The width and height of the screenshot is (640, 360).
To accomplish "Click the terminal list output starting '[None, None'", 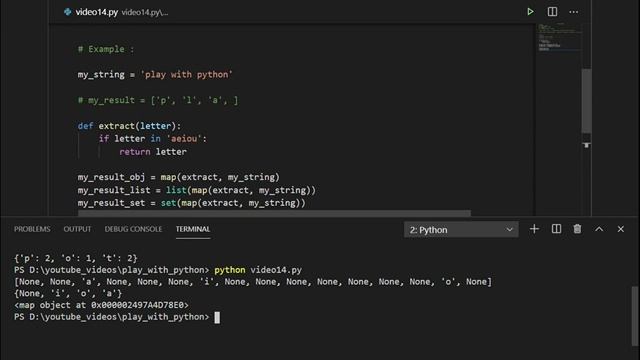I will 253,282.
